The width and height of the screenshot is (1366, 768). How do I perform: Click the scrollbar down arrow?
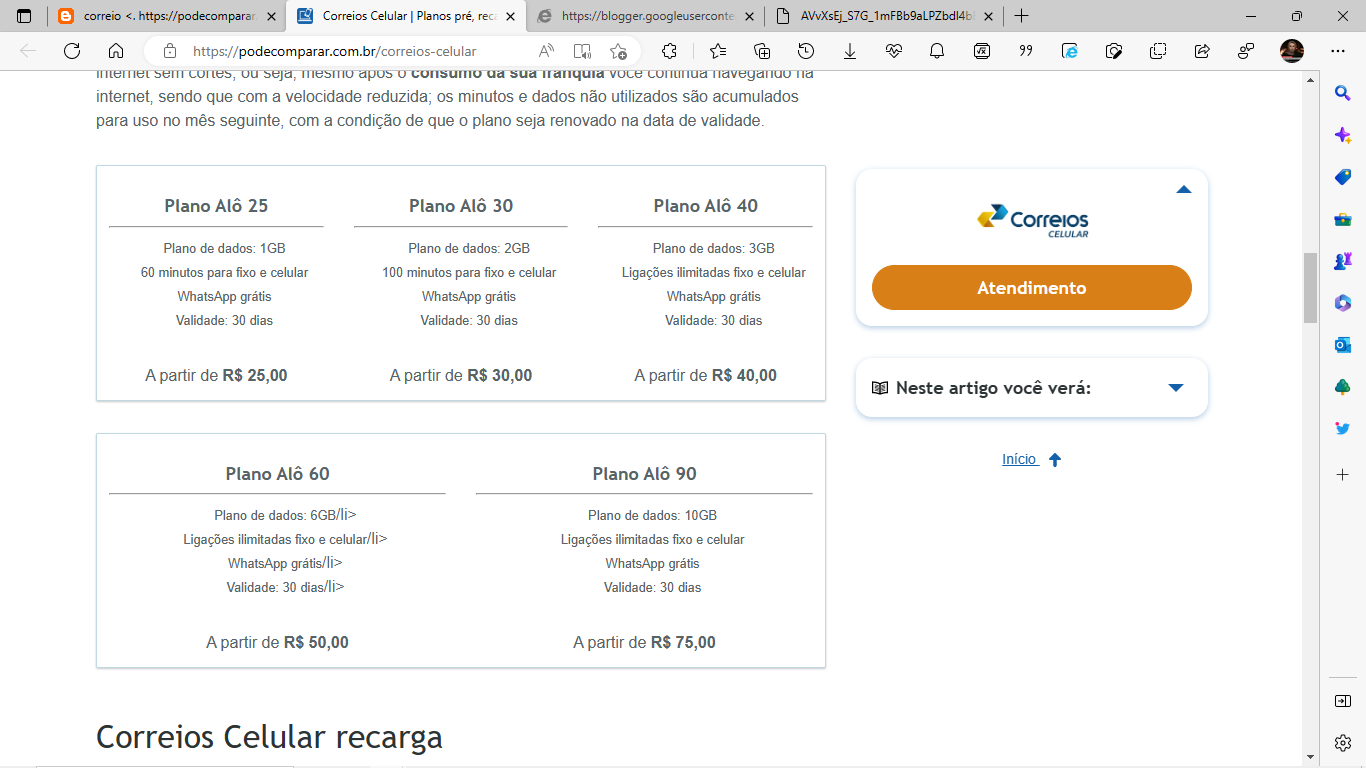(1310, 758)
